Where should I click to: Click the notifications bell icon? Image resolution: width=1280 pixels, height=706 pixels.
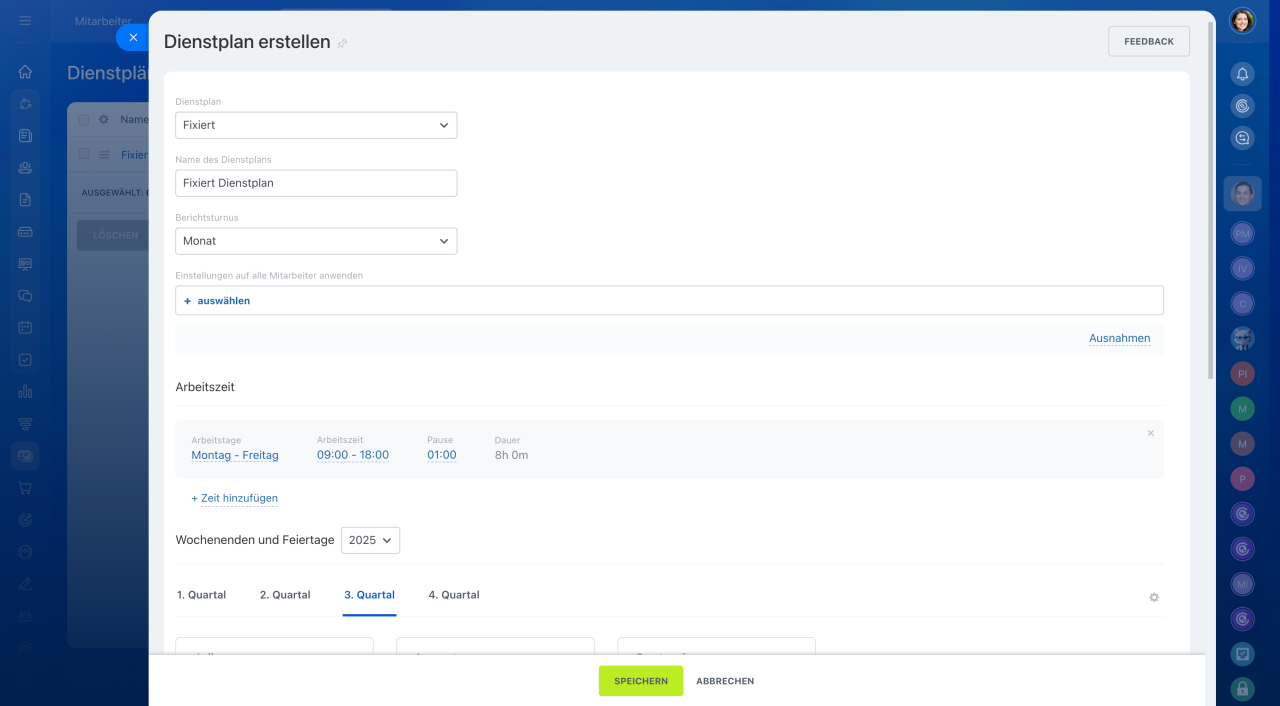1242,74
